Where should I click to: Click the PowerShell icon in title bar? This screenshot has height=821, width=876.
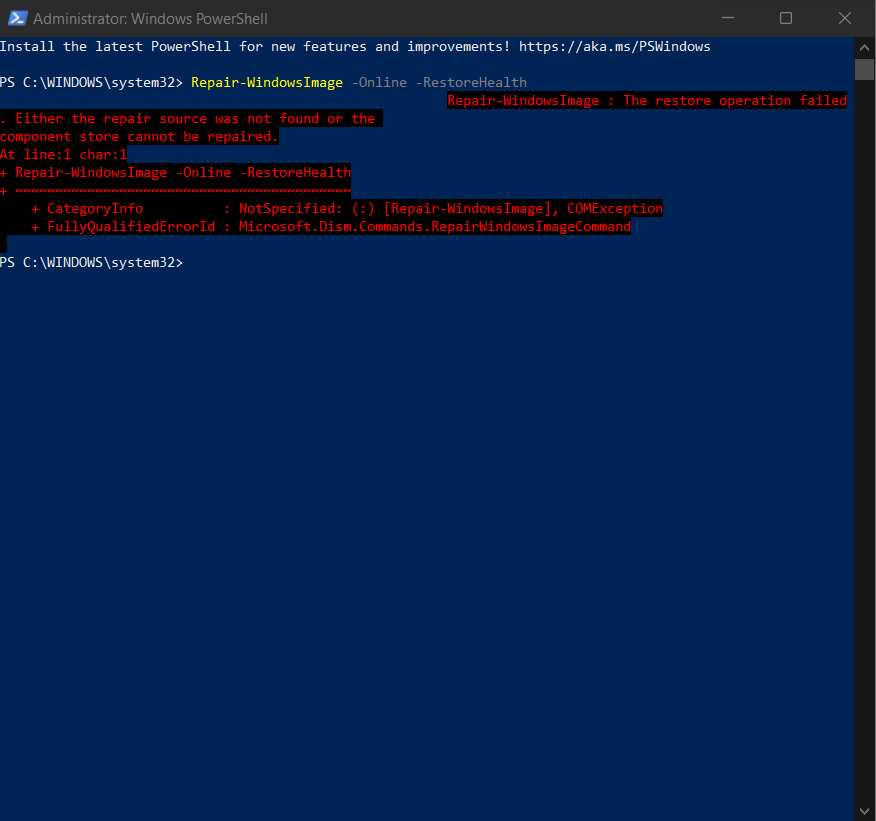[x=17, y=18]
